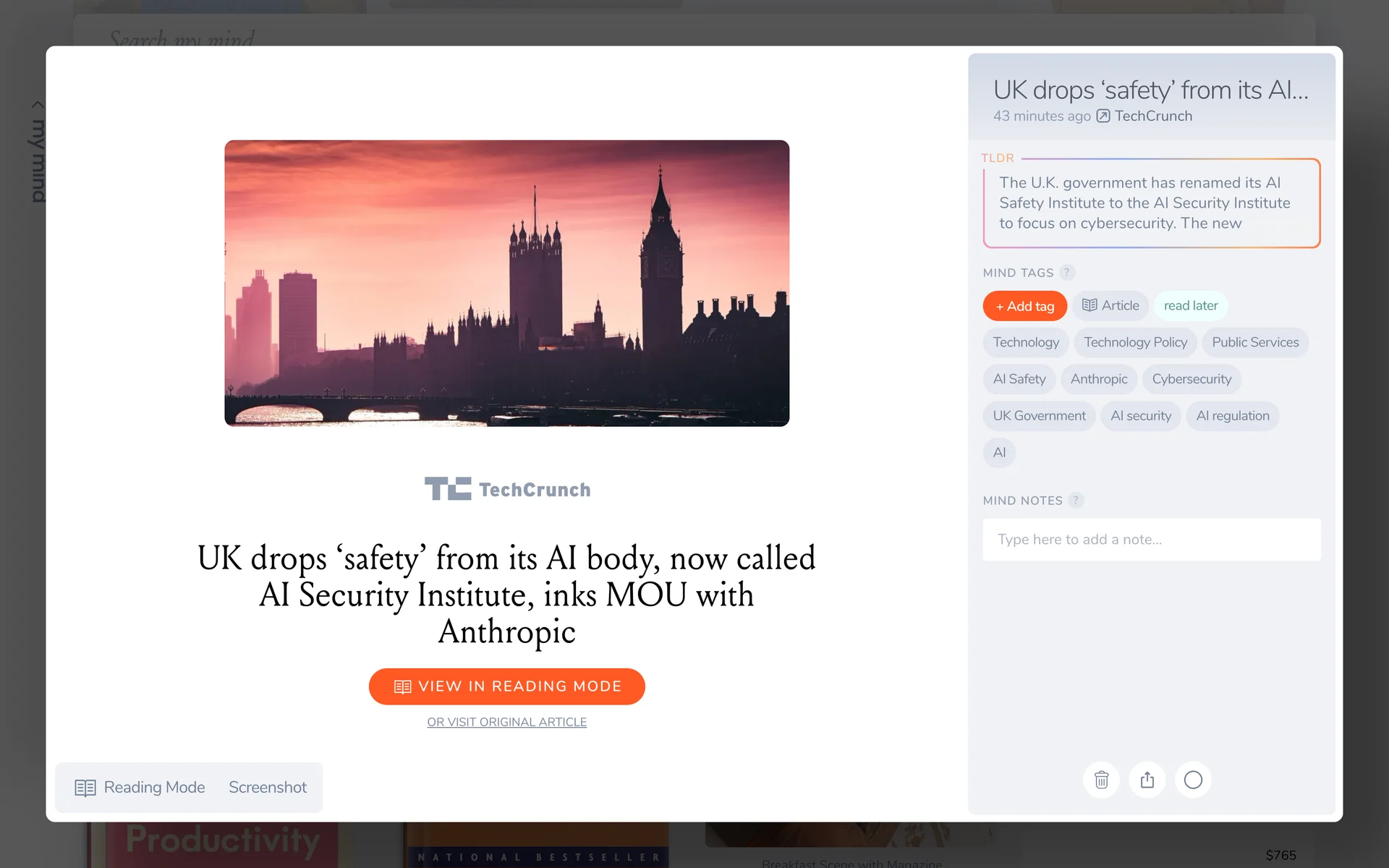The image size is (1389, 868).
Task: Click the Add tag button
Action: 1024,306
